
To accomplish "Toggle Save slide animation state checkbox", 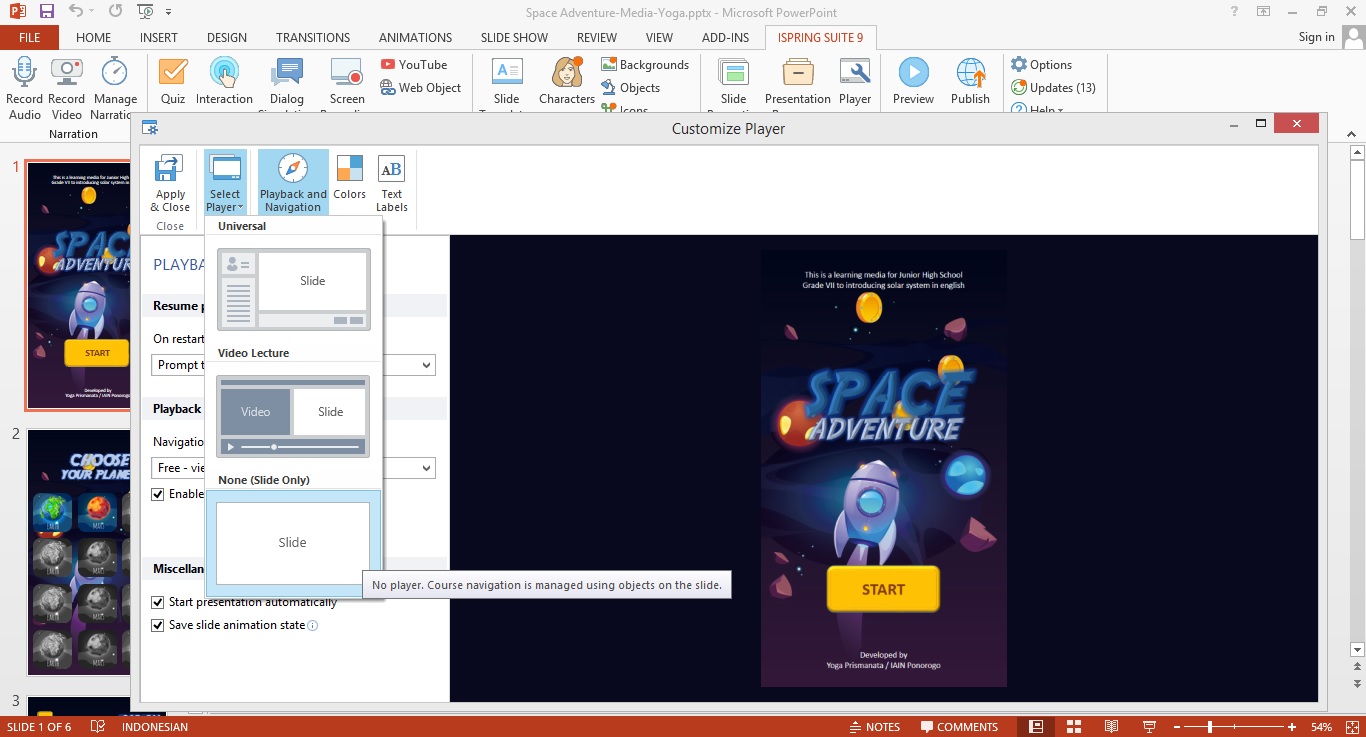I will [158, 625].
